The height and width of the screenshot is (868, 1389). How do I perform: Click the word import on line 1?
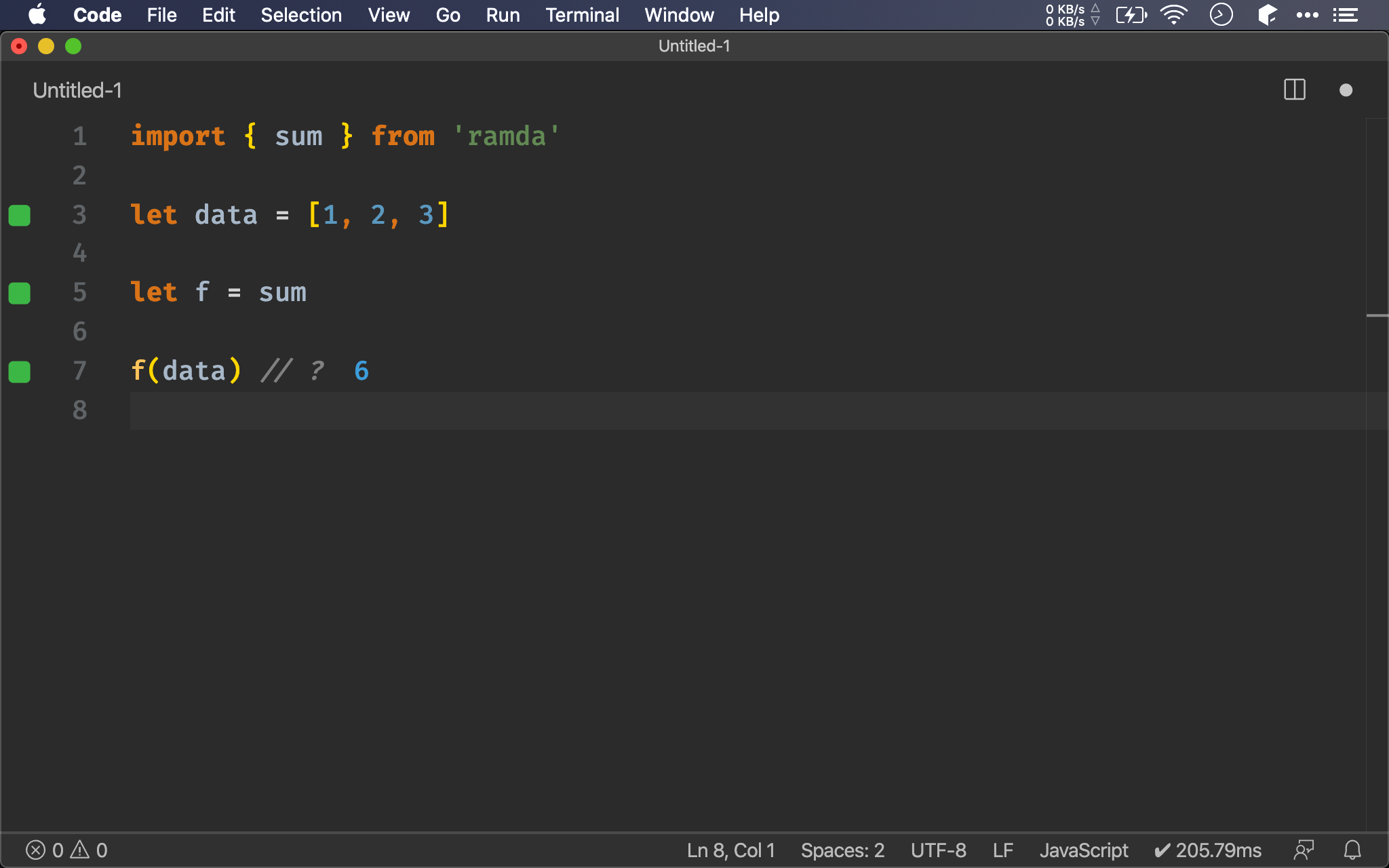click(178, 138)
